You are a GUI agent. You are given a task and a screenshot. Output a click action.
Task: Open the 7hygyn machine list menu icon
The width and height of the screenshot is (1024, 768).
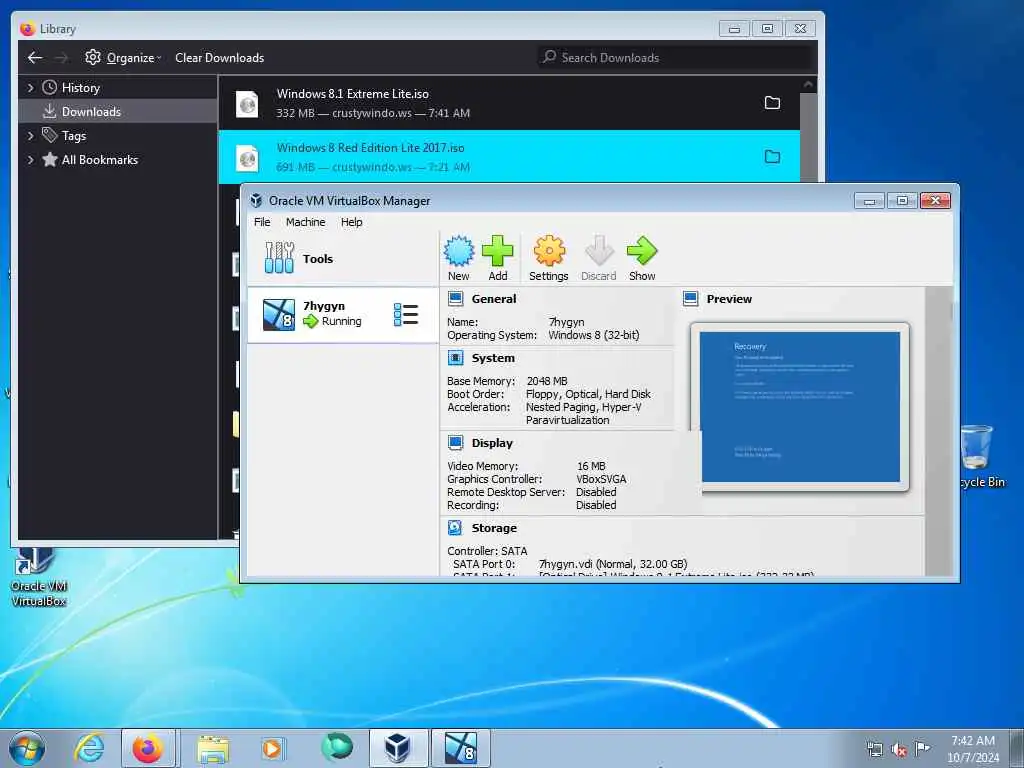point(406,315)
